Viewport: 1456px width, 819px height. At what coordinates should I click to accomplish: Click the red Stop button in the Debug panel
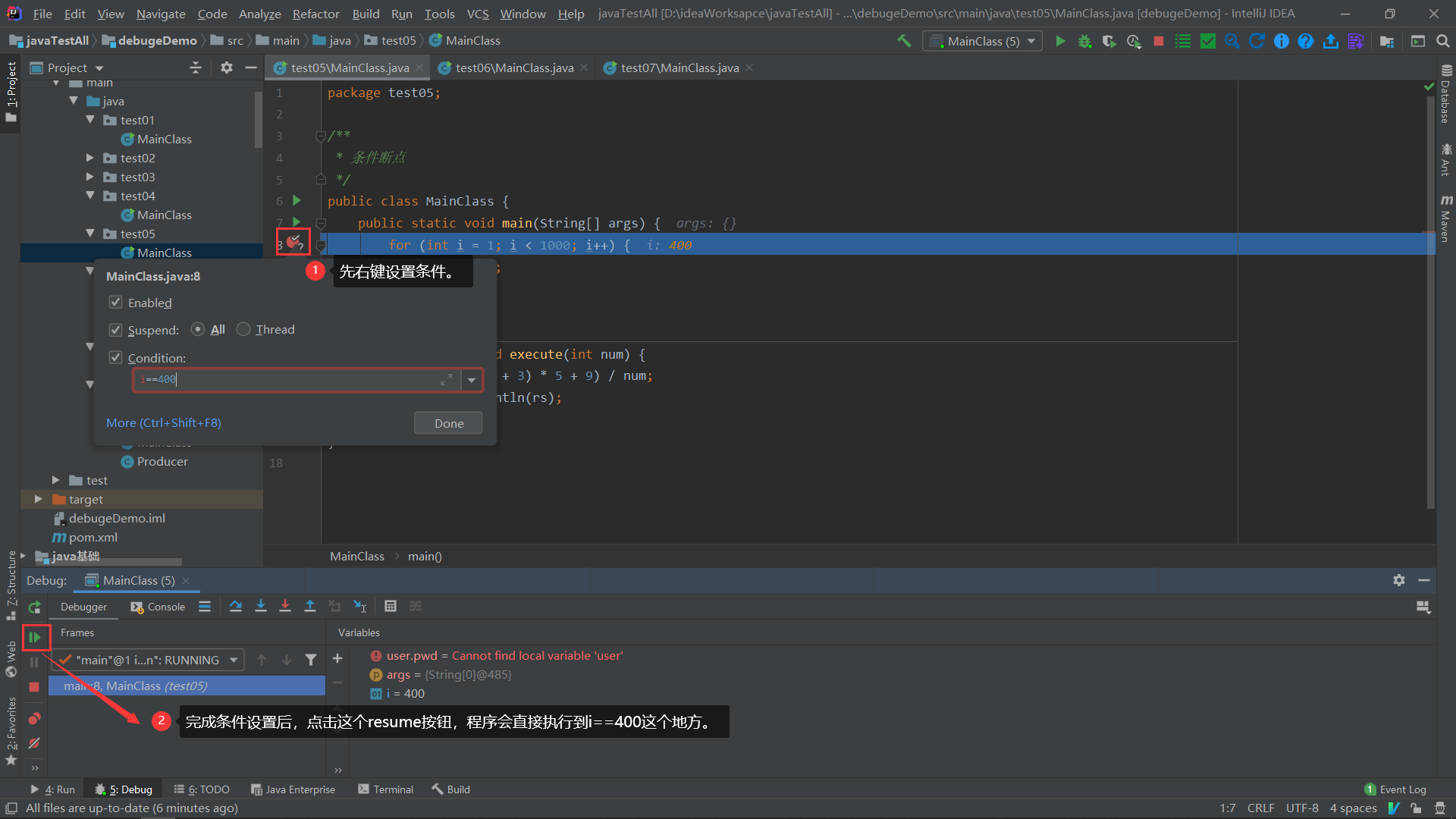click(x=34, y=687)
